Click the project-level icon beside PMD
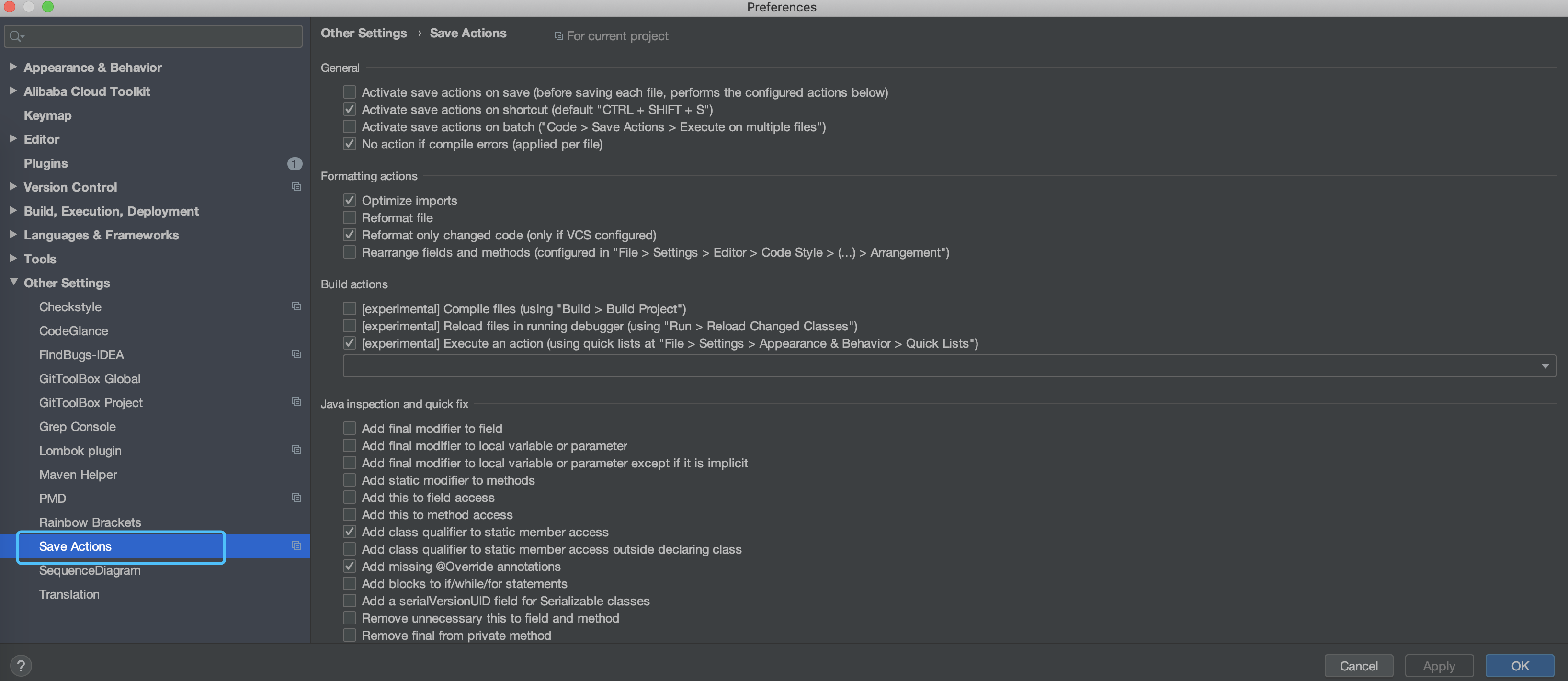 click(x=296, y=498)
